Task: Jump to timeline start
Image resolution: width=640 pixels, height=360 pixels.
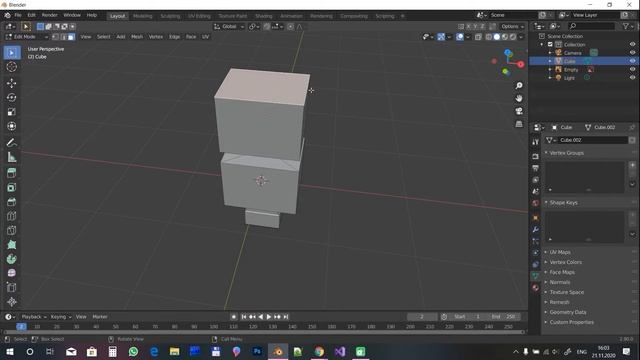Action: click(244, 317)
